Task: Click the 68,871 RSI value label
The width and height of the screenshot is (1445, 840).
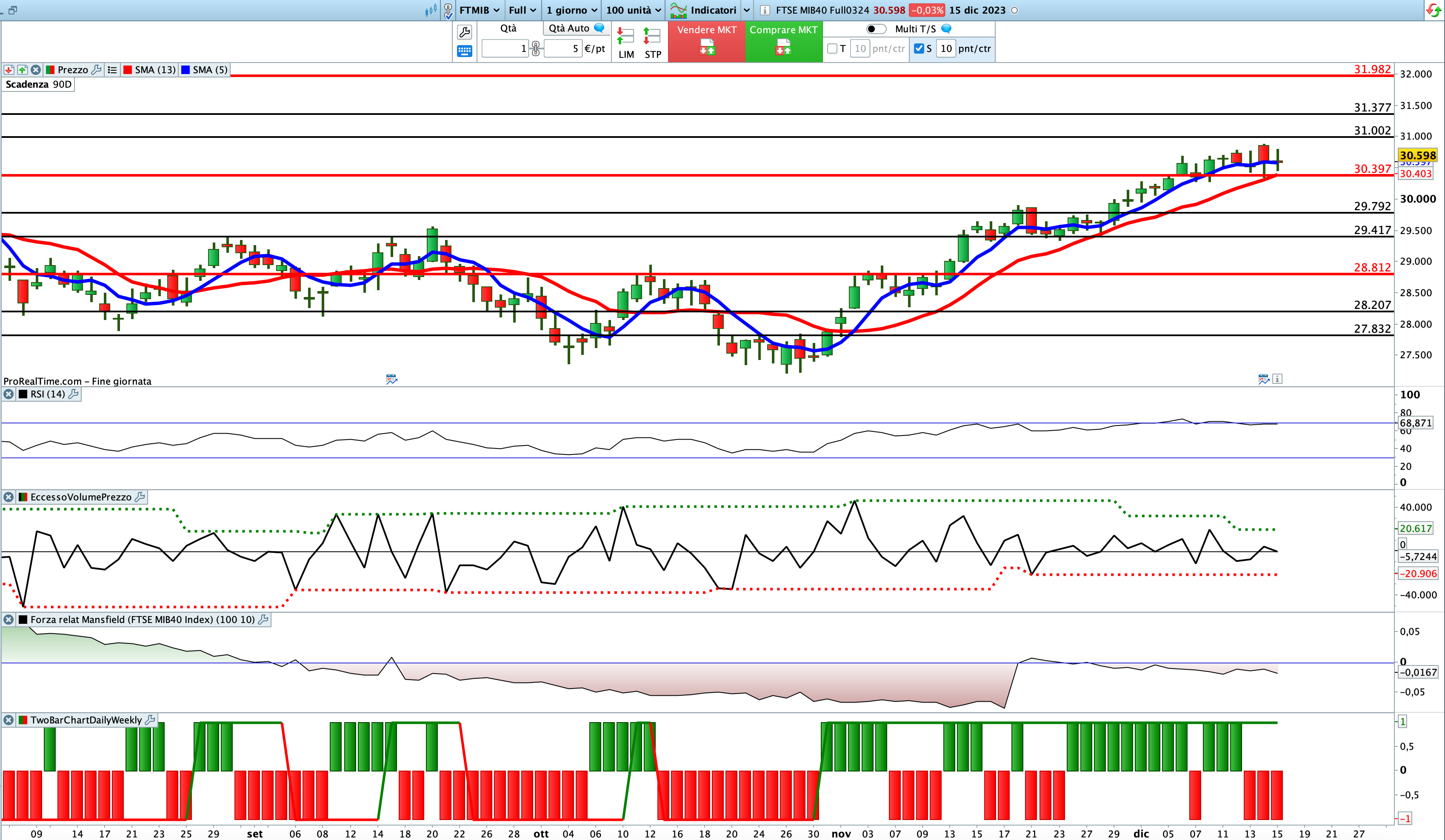Action: coord(1416,423)
